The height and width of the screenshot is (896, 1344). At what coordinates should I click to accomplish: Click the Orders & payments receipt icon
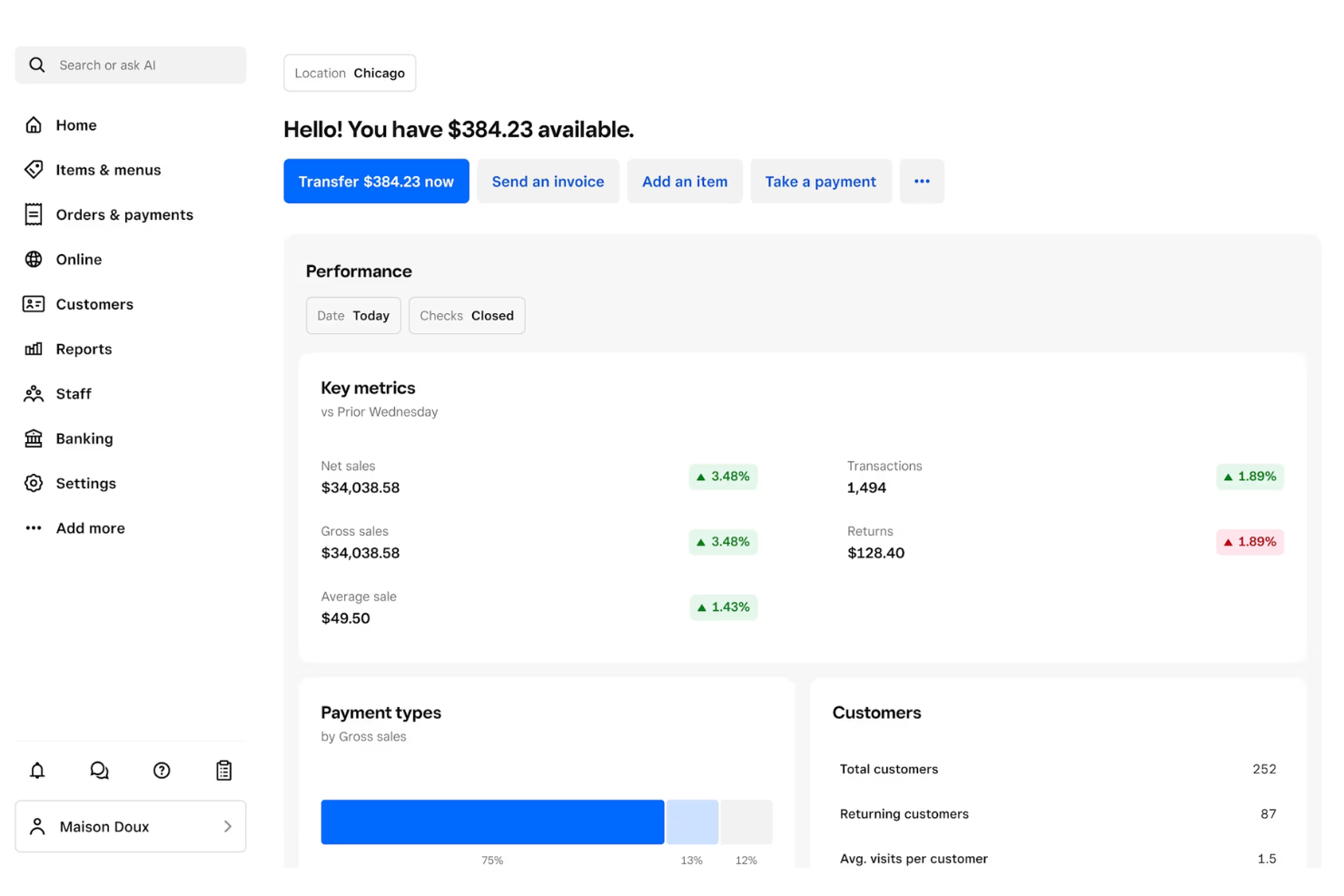34,214
